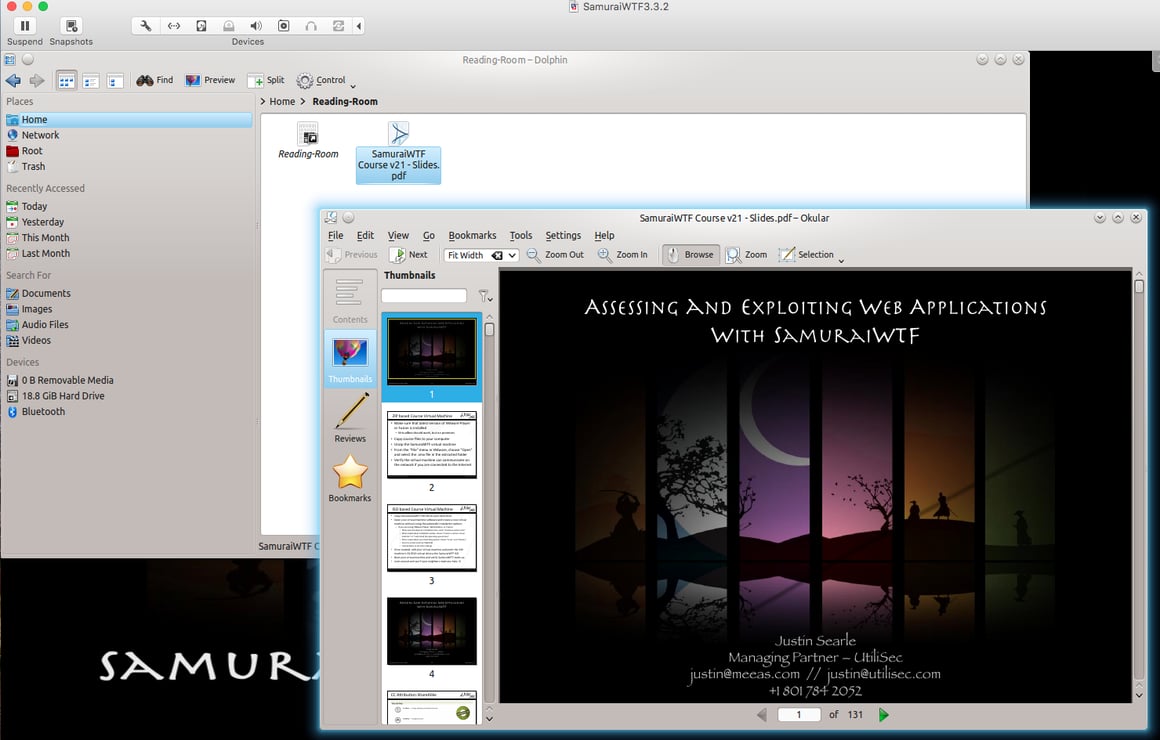Suspend the virtual machine

[24, 26]
